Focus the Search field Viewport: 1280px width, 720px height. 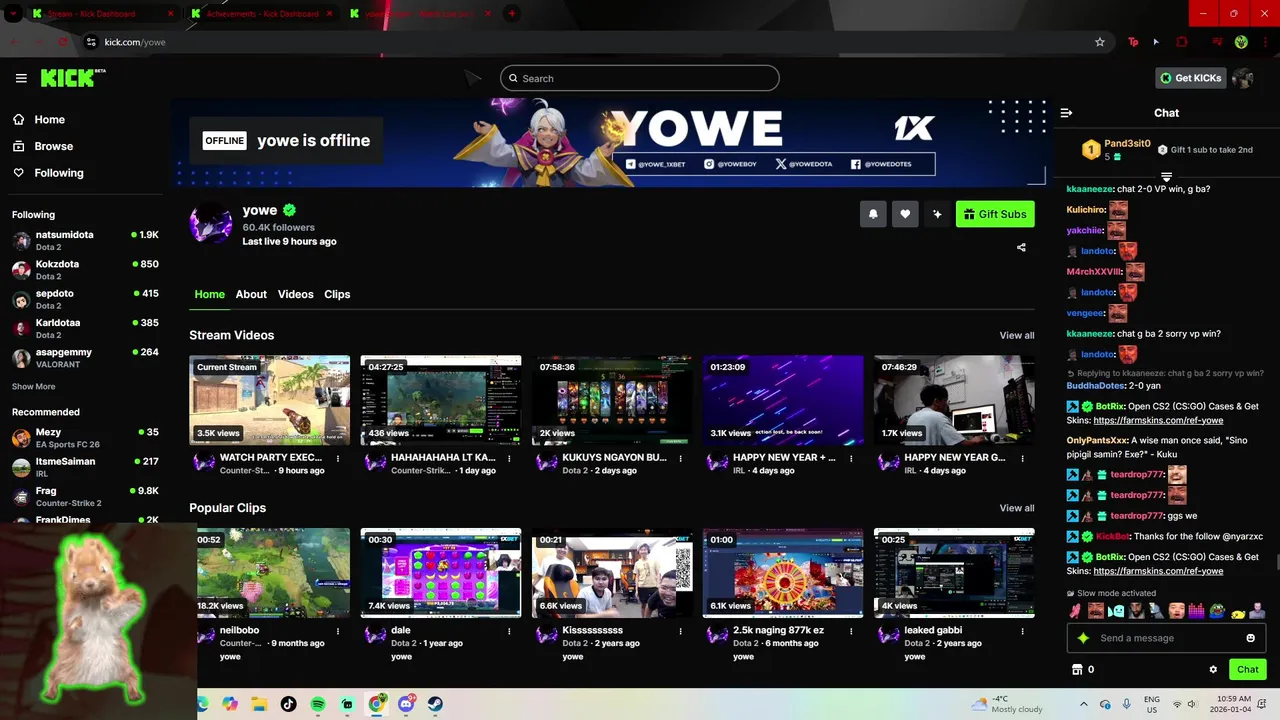point(640,78)
